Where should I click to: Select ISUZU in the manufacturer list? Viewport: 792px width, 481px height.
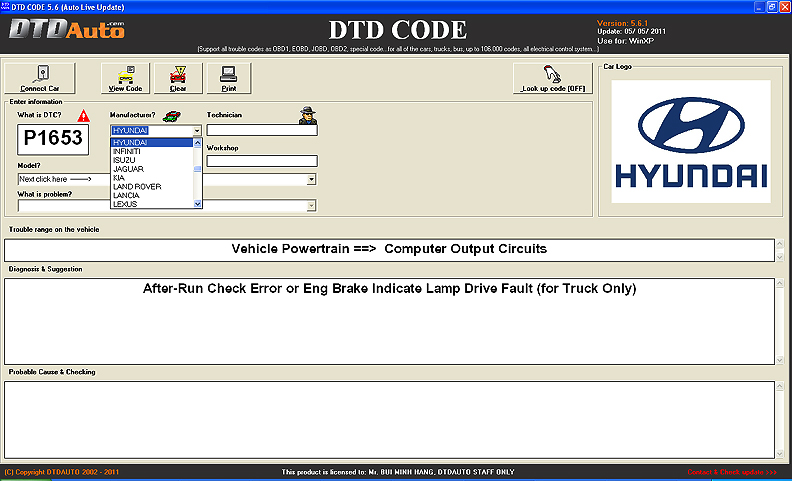pos(152,160)
